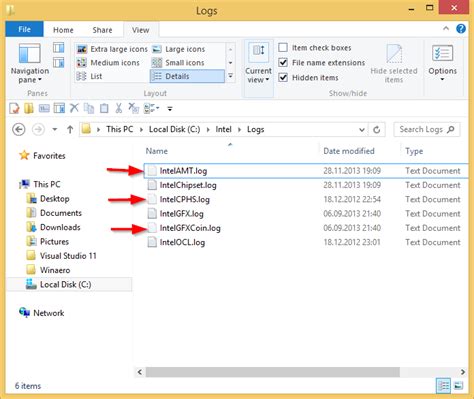Viewport: 474px width, 399px height.
Task: Click the Rename icon in quick access toolbar
Action: coord(44,108)
